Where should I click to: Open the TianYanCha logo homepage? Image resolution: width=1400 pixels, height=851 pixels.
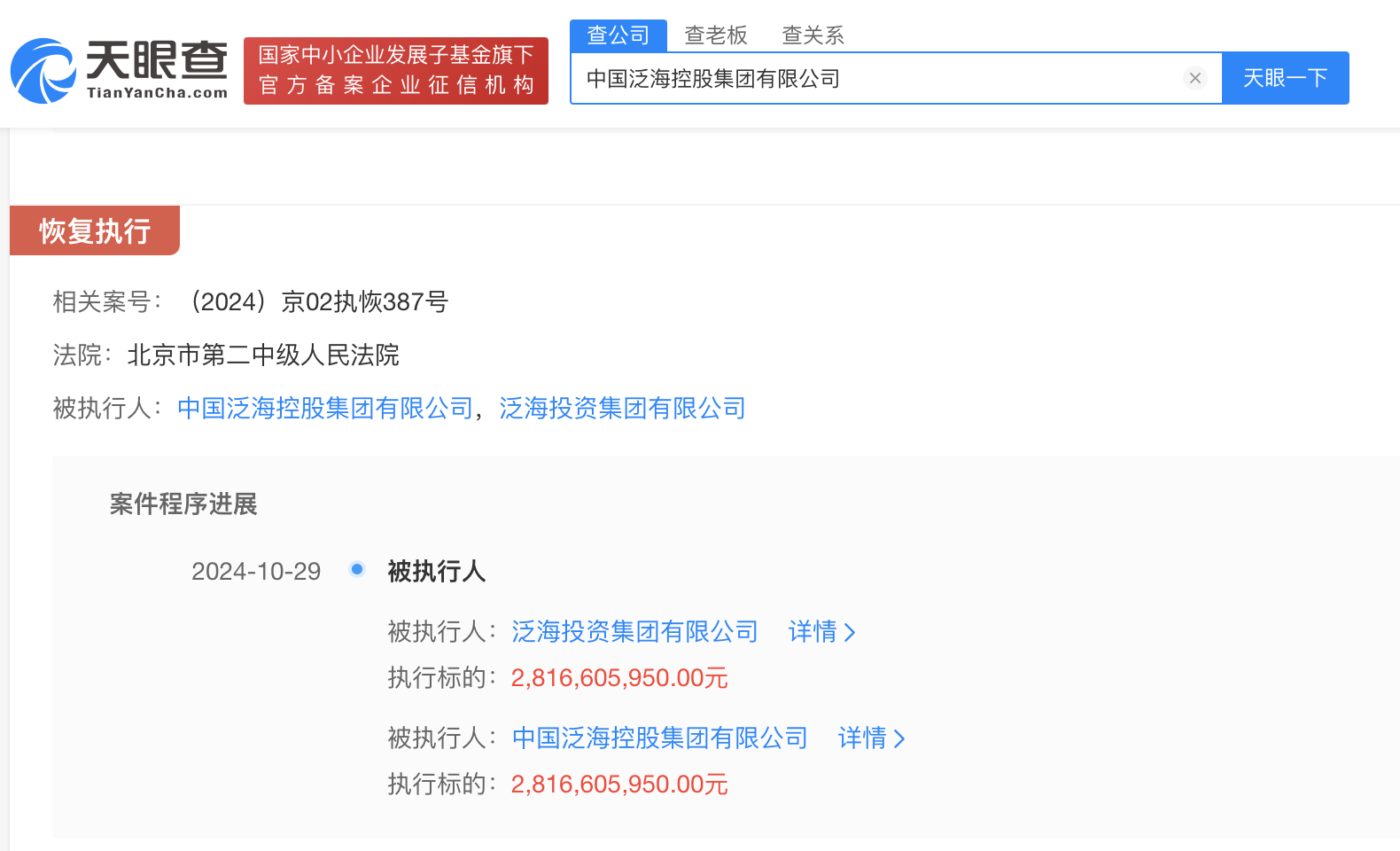tap(119, 70)
